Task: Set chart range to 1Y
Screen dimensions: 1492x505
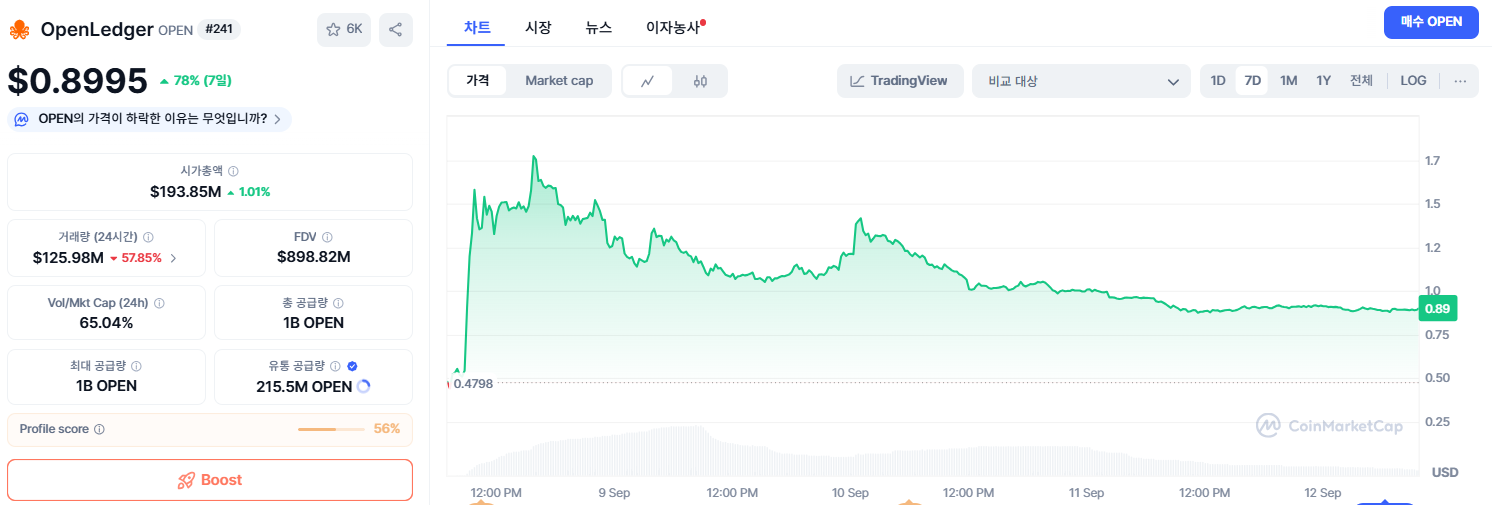Action: 1323,81
